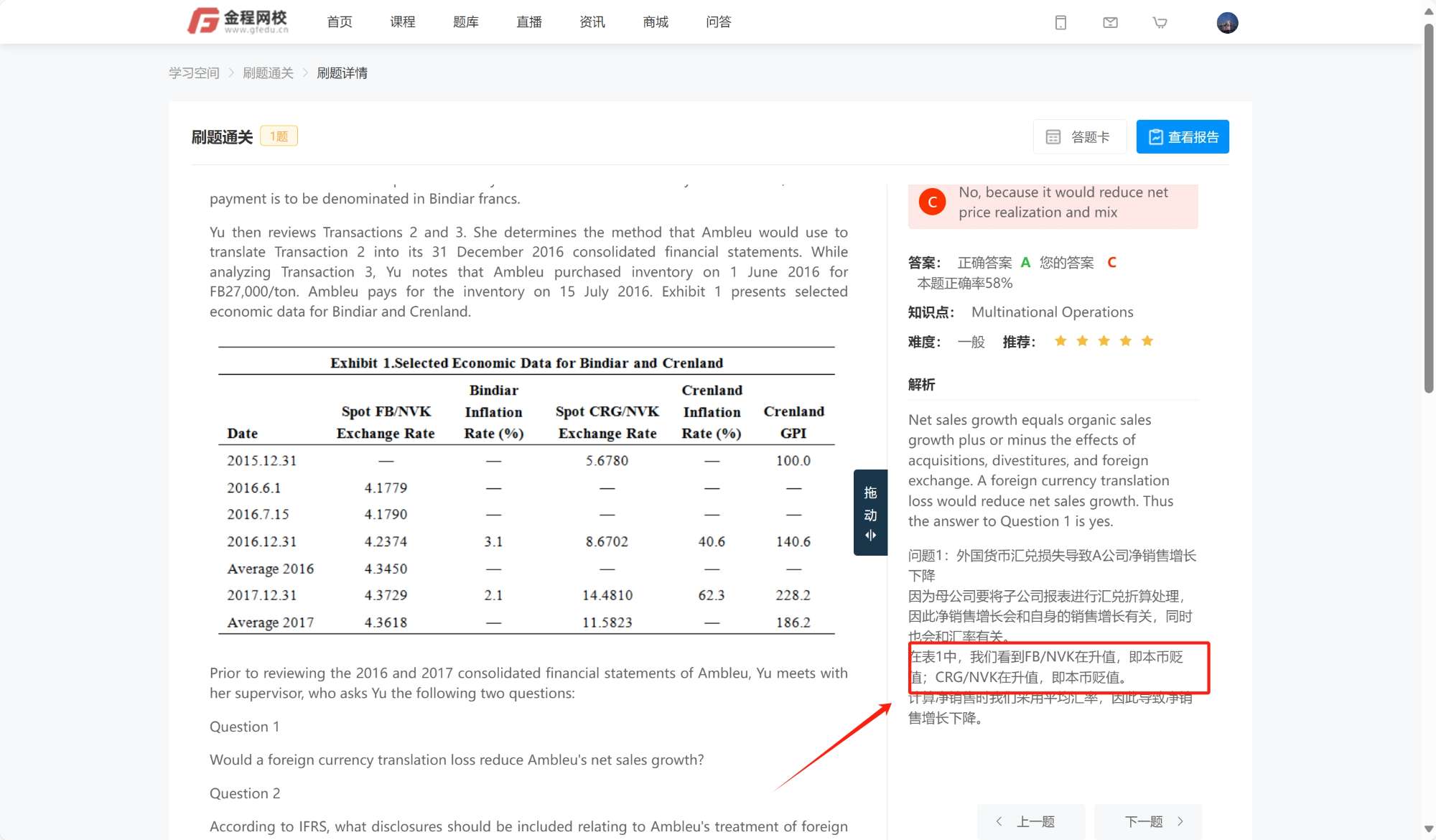This screenshot has width=1436, height=840.
Task: Select answer option C circle
Action: [x=932, y=202]
